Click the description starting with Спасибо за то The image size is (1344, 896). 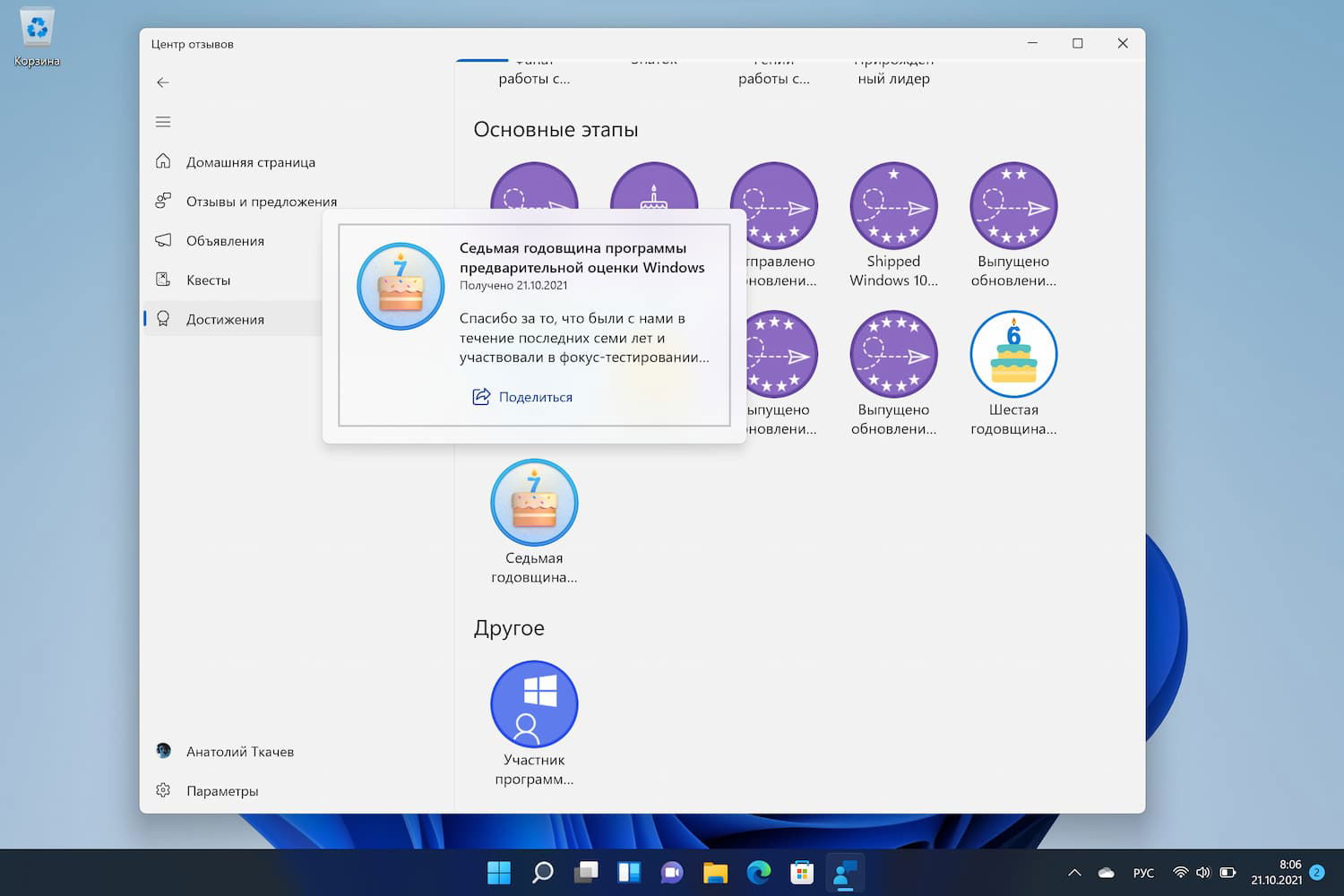coord(584,338)
